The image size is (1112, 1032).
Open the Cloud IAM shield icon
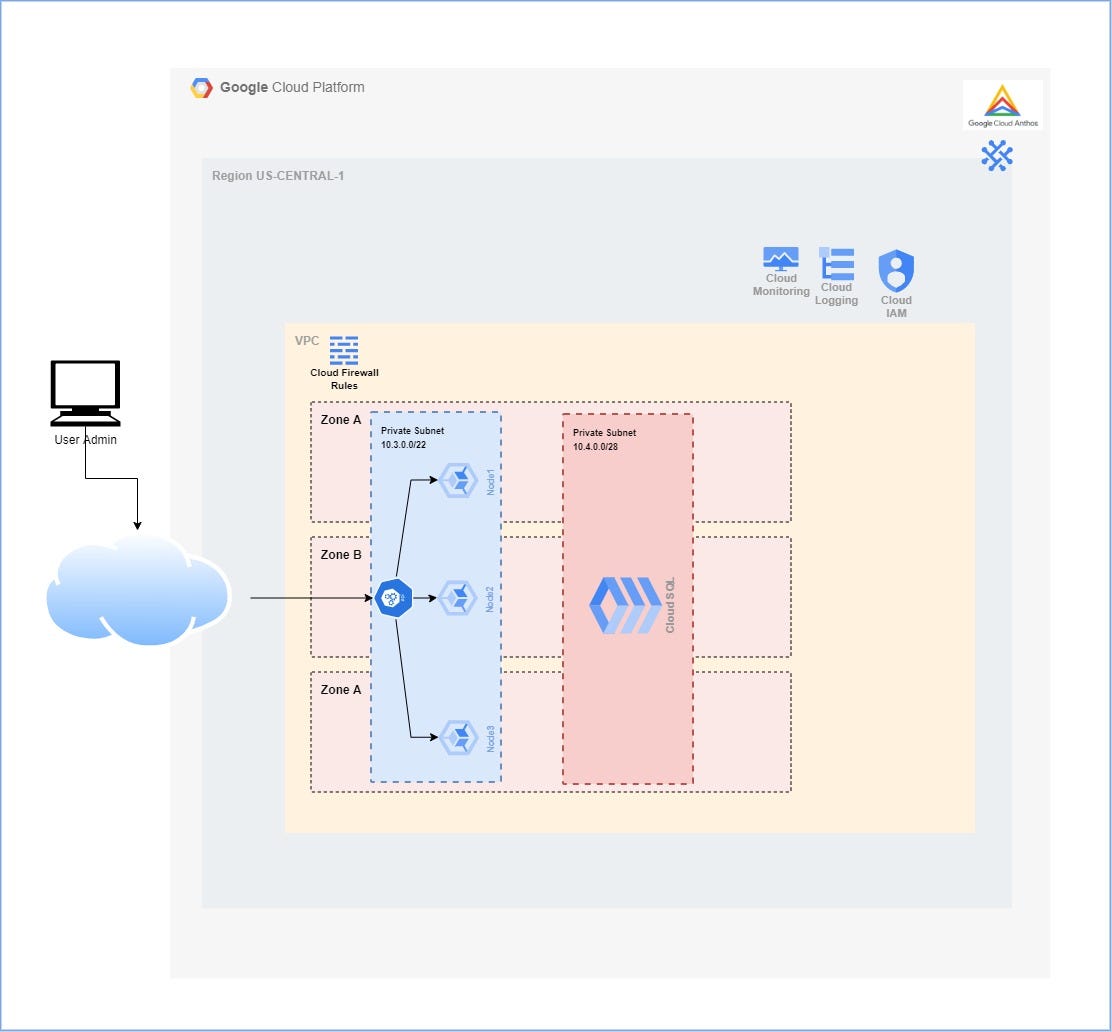pos(896,268)
